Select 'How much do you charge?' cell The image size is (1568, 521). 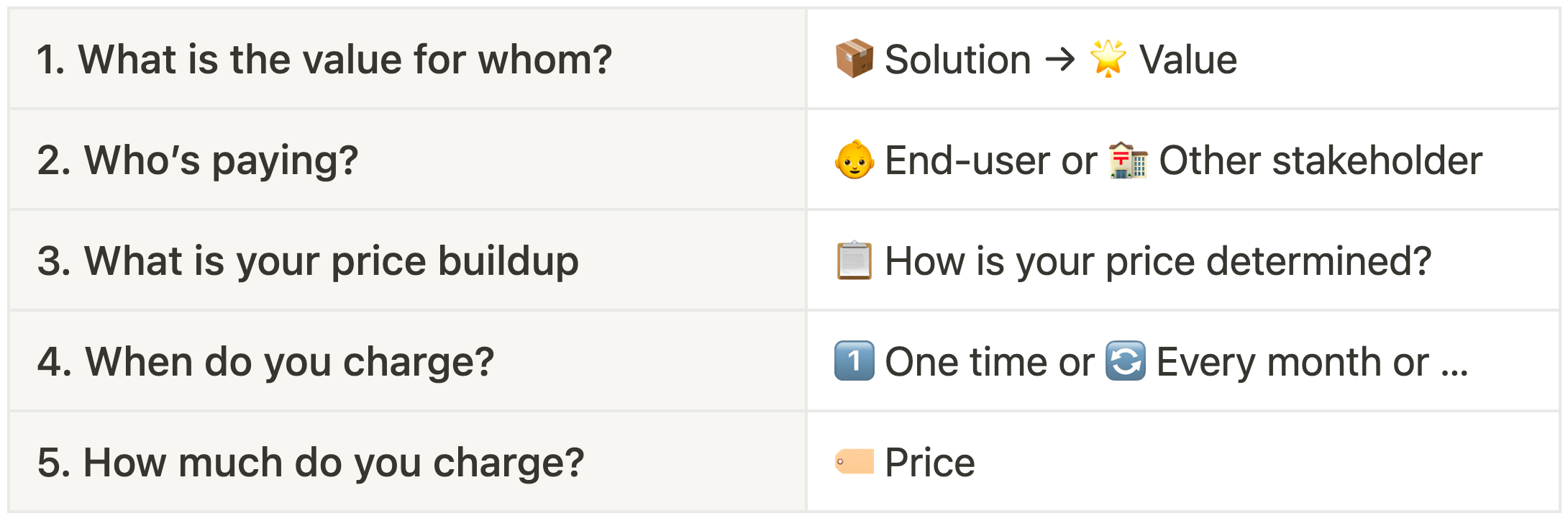point(408,462)
